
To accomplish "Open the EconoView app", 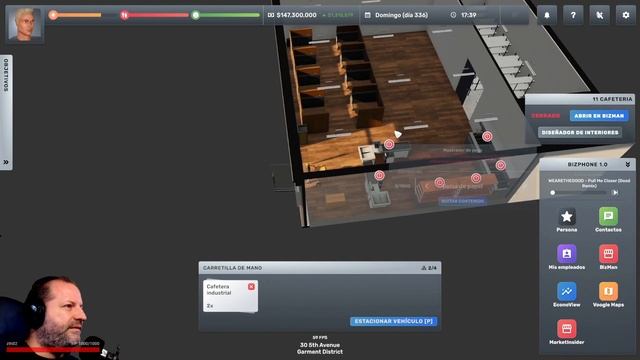I will tap(567, 291).
